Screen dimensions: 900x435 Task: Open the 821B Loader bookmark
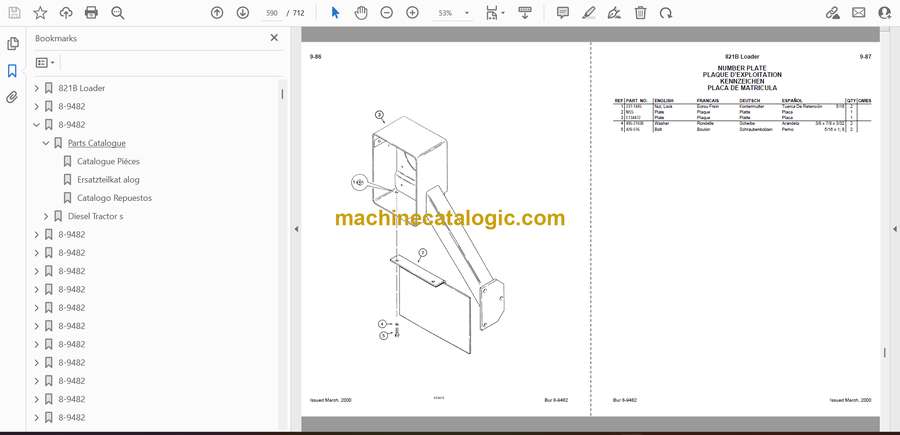pyautogui.click(x=82, y=88)
